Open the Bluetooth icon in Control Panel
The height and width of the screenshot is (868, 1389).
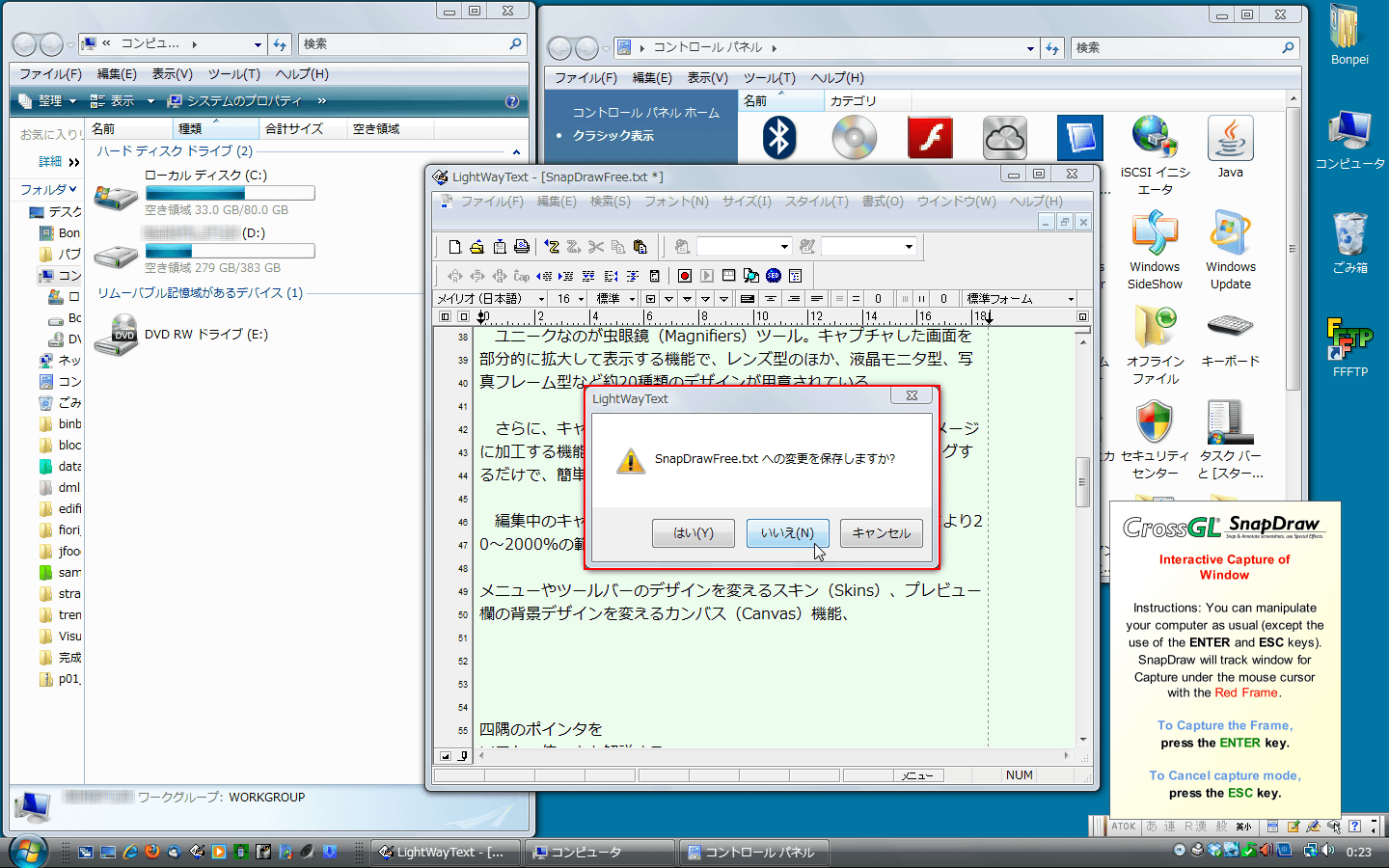click(x=779, y=138)
